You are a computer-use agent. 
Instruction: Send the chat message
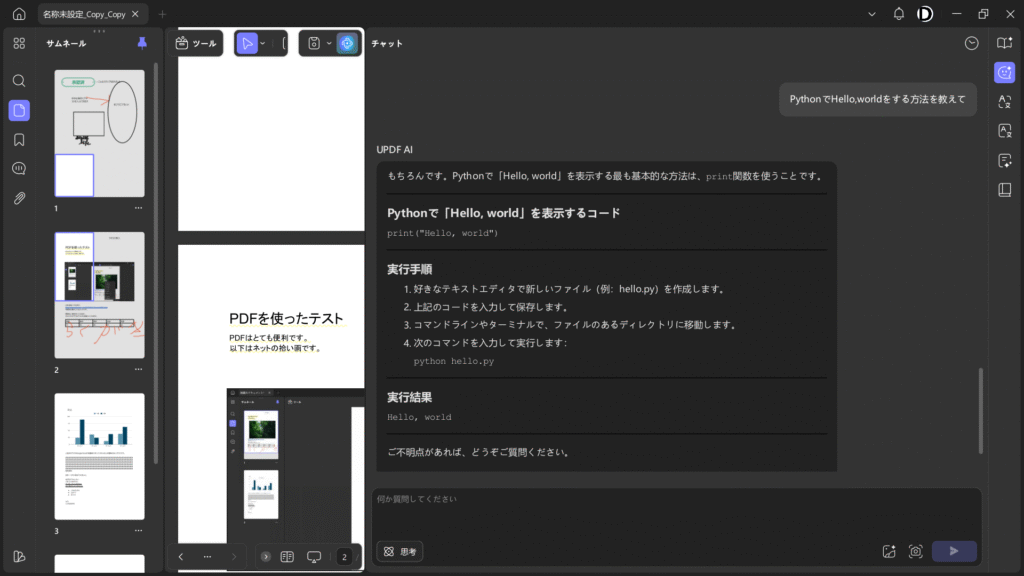tap(953, 551)
